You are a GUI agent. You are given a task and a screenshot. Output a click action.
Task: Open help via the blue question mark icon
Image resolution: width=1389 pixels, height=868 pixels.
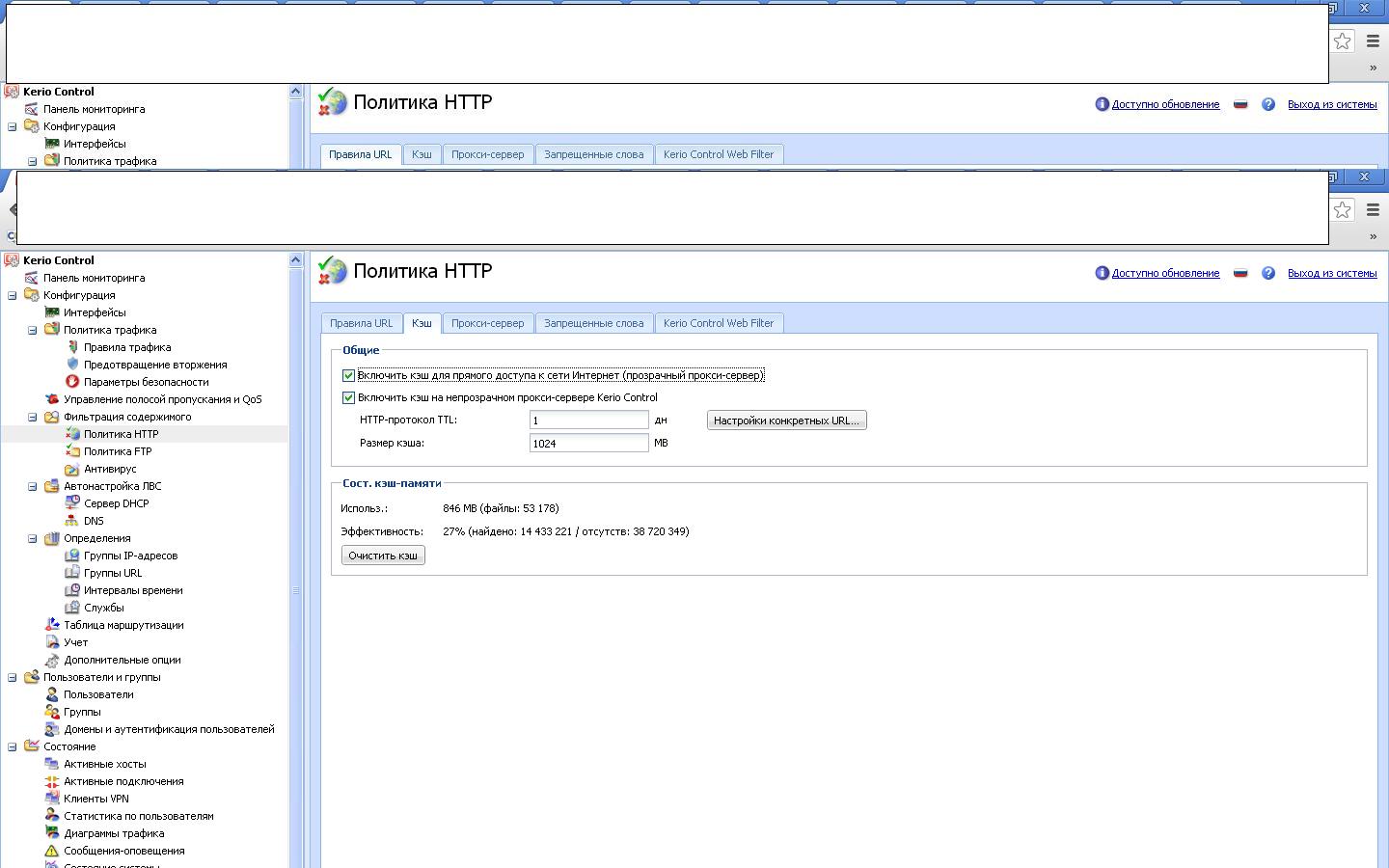pos(1268,273)
